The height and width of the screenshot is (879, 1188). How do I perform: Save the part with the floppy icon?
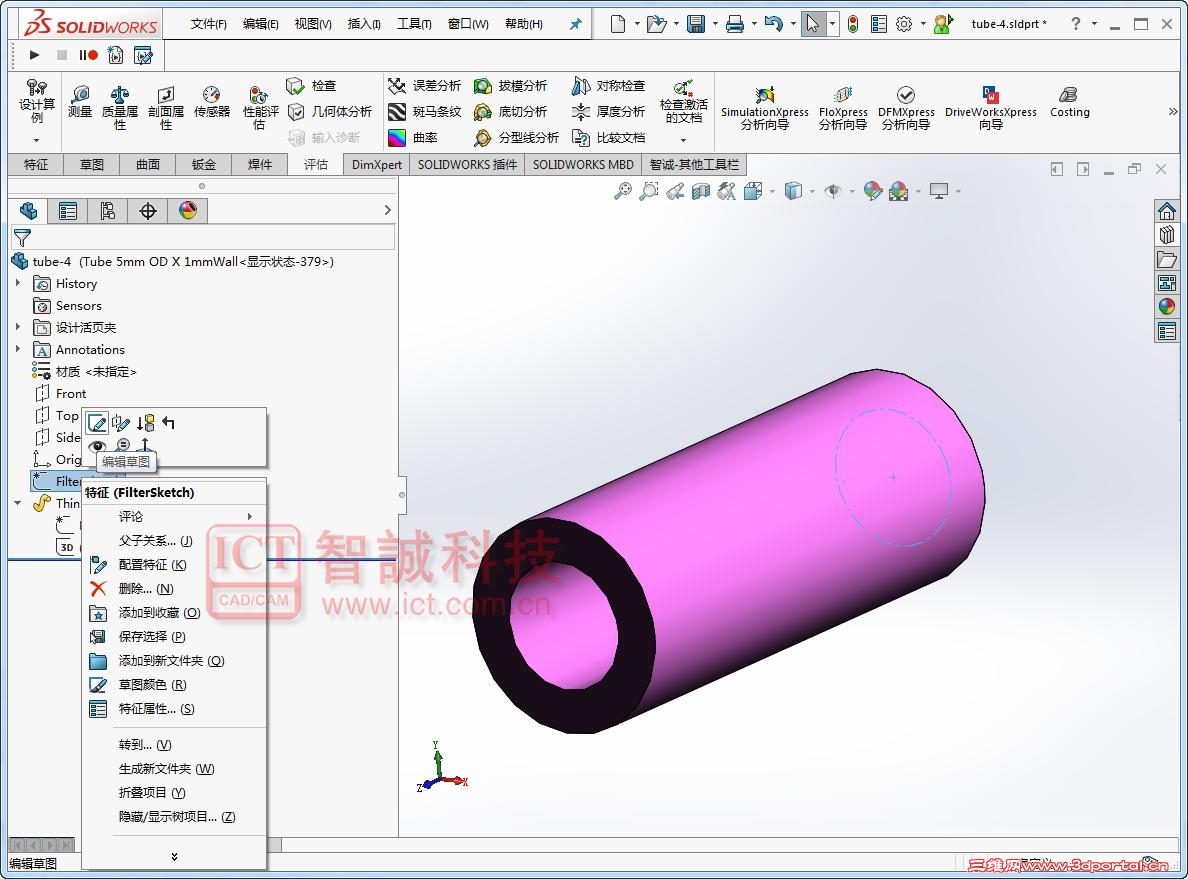tap(696, 24)
